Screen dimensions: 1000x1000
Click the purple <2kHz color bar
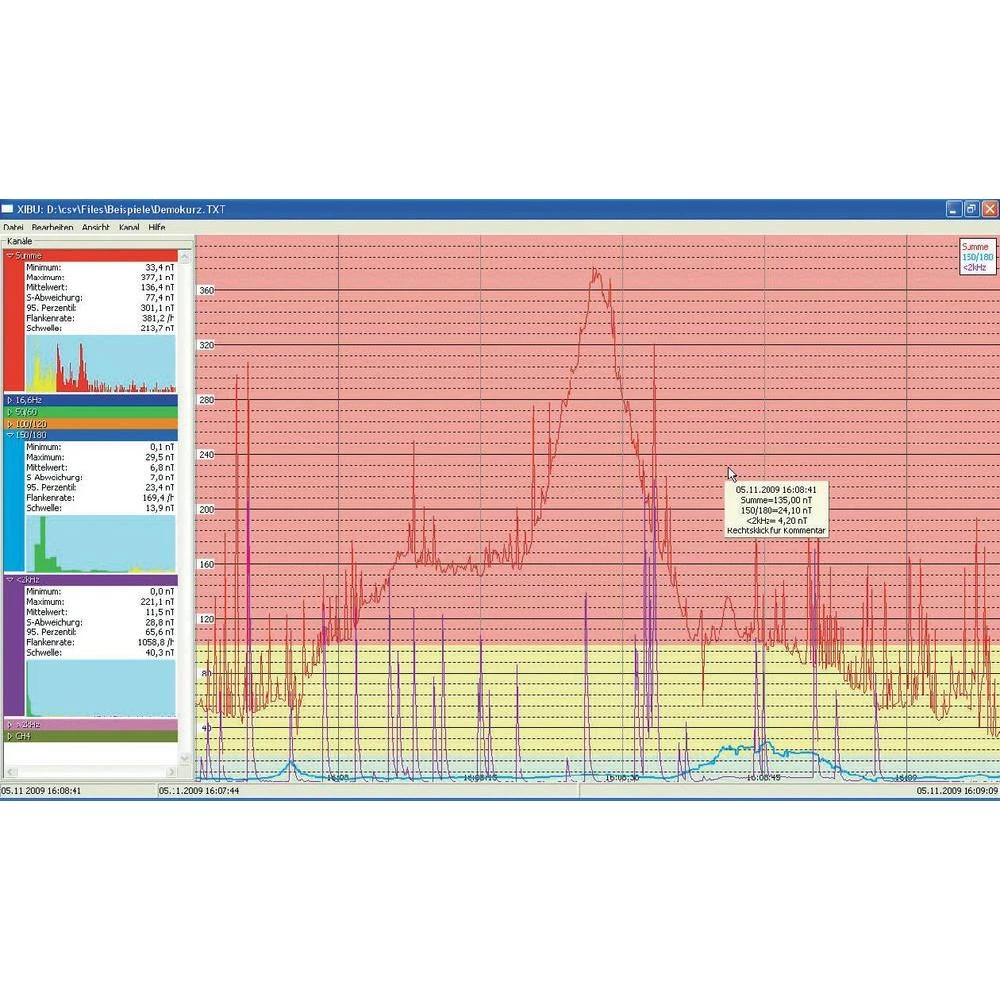14,650
